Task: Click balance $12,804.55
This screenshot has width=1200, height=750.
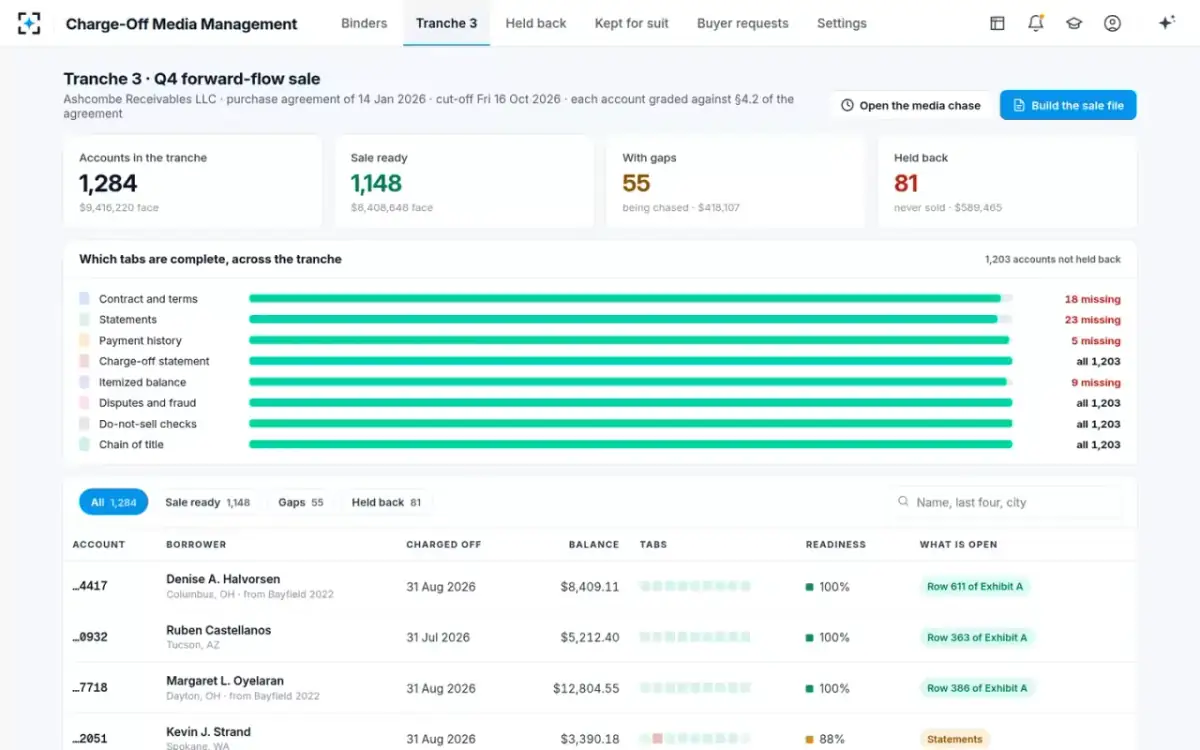Action: [x=586, y=688]
